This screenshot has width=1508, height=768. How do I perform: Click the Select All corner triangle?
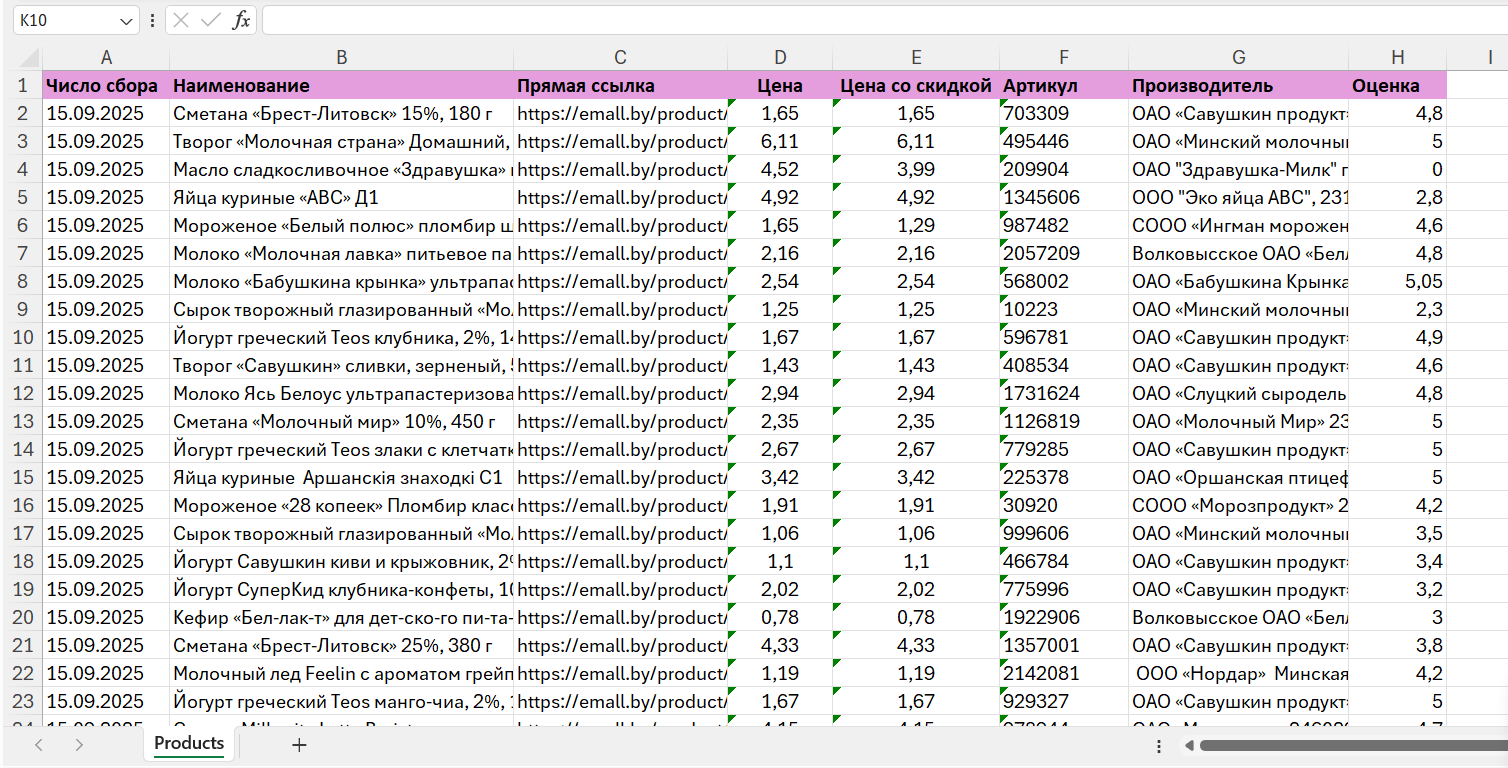[28, 57]
